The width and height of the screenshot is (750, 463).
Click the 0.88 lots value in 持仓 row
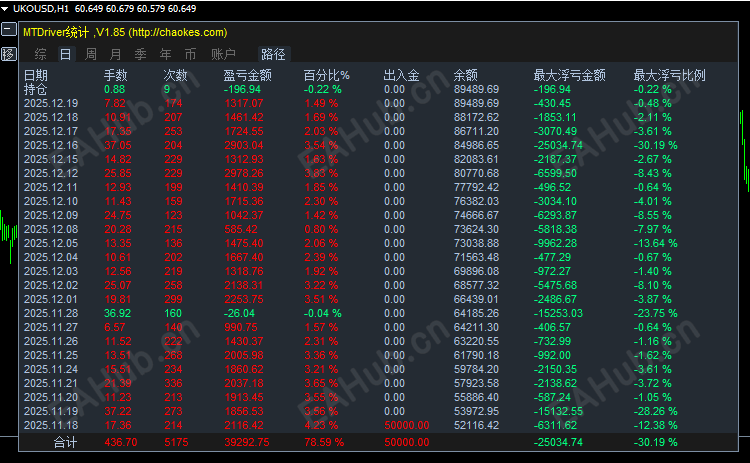tap(115, 89)
